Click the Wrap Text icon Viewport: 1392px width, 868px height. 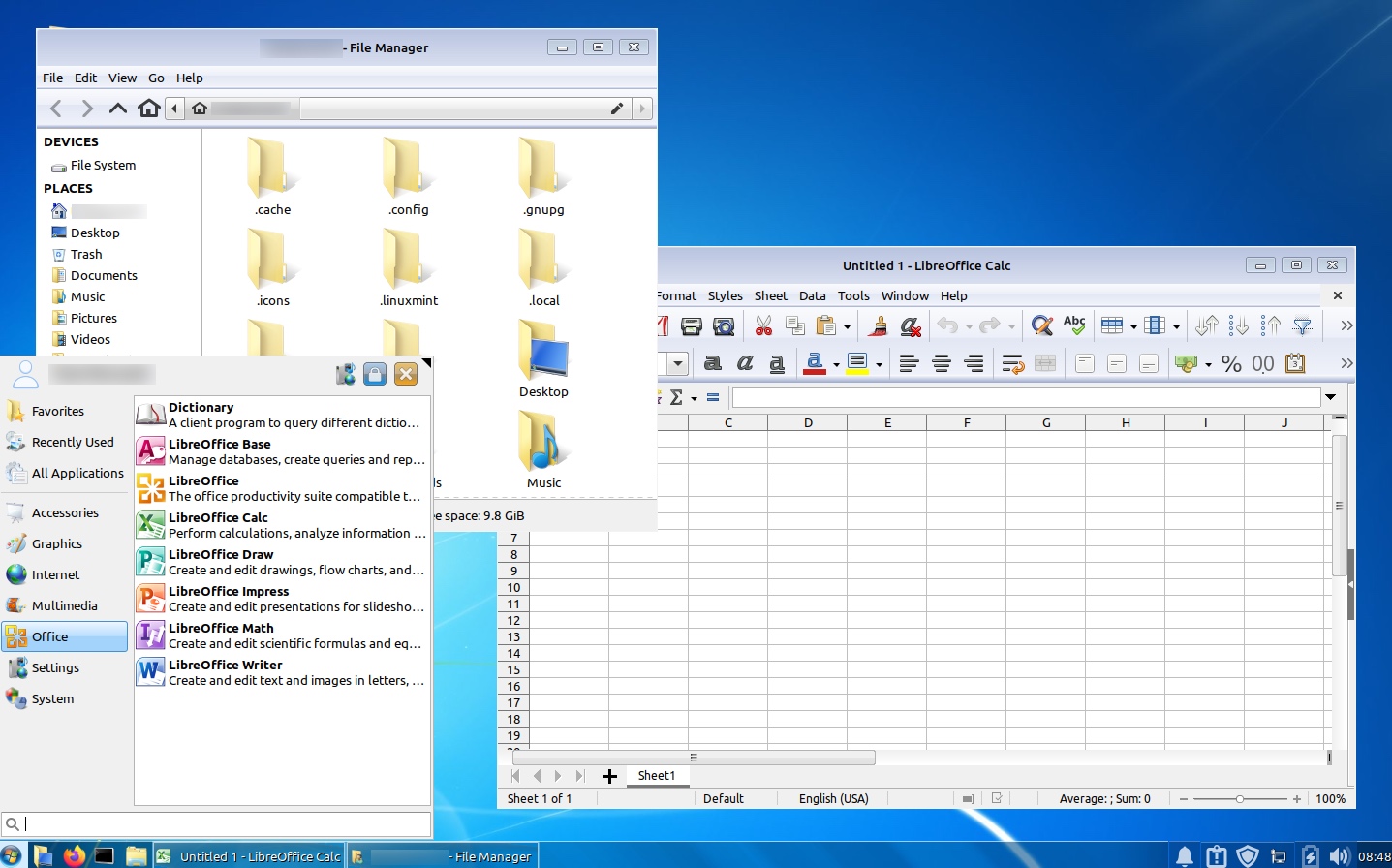[1013, 364]
